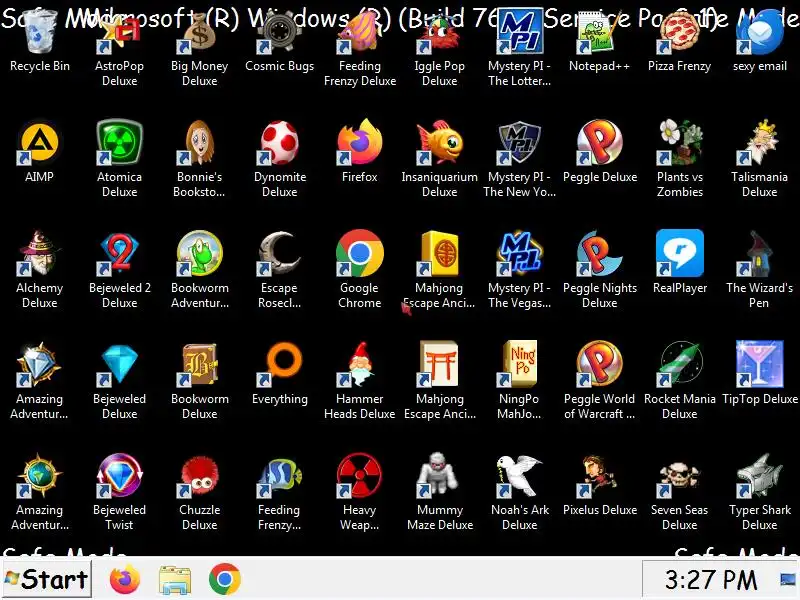Launch Chrome from the taskbar
This screenshot has height=600, width=800.
[224, 579]
